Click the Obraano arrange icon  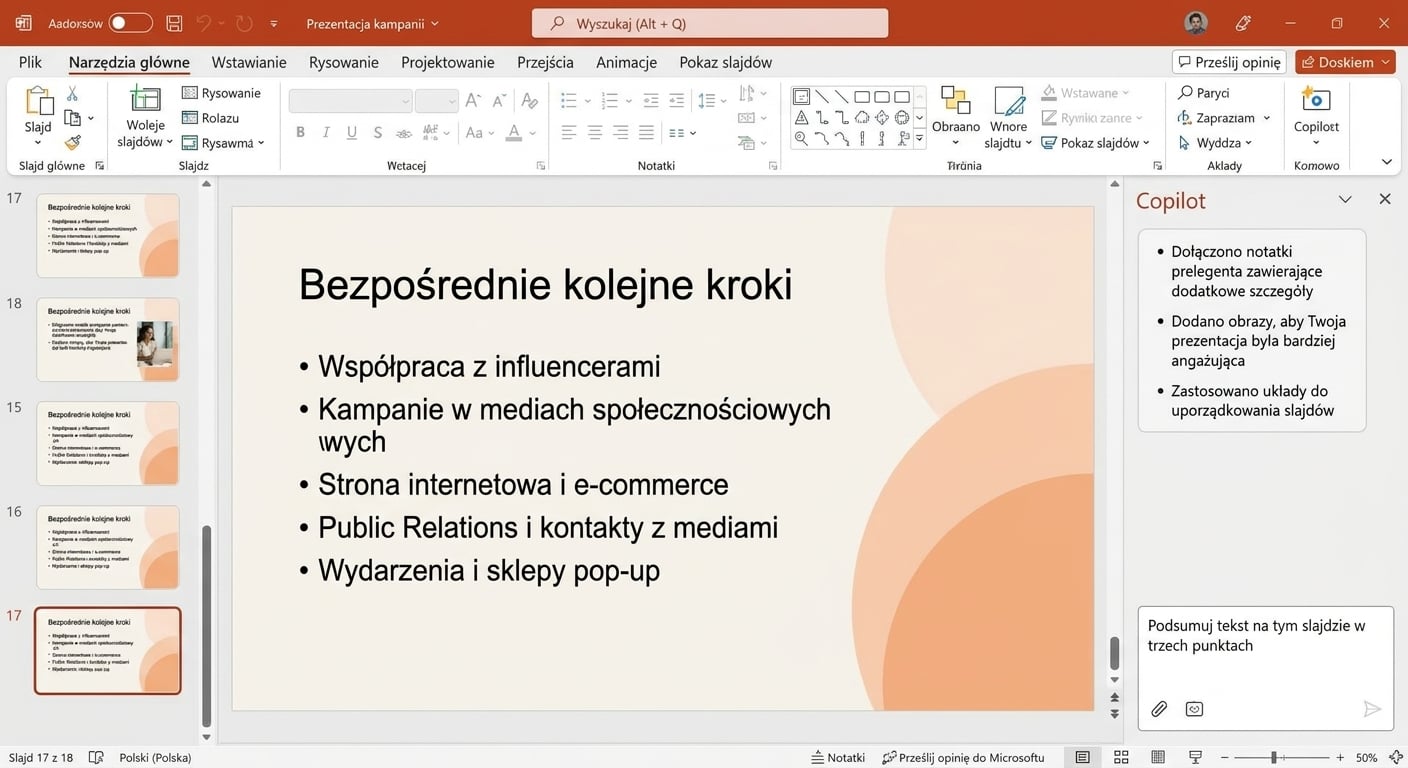click(x=956, y=101)
